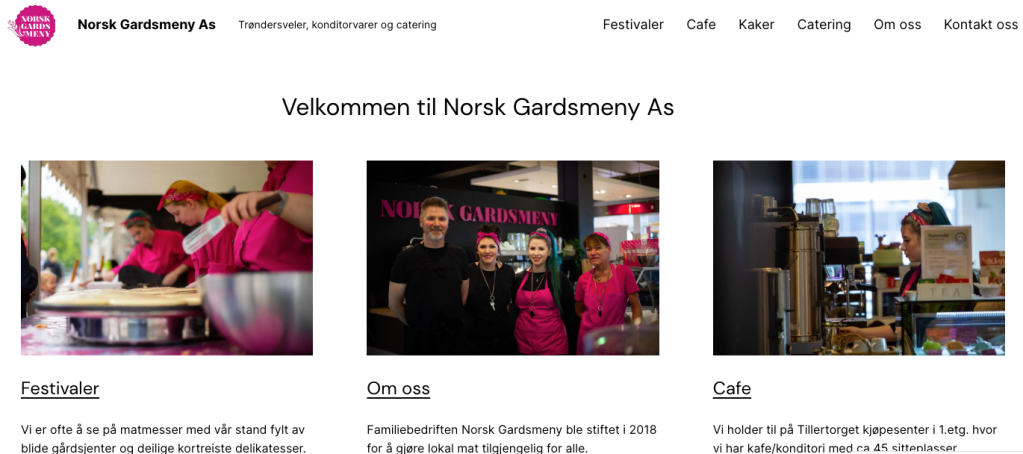
Task: Open the underlined Om oss heading link
Action: pyautogui.click(x=399, y=389)
